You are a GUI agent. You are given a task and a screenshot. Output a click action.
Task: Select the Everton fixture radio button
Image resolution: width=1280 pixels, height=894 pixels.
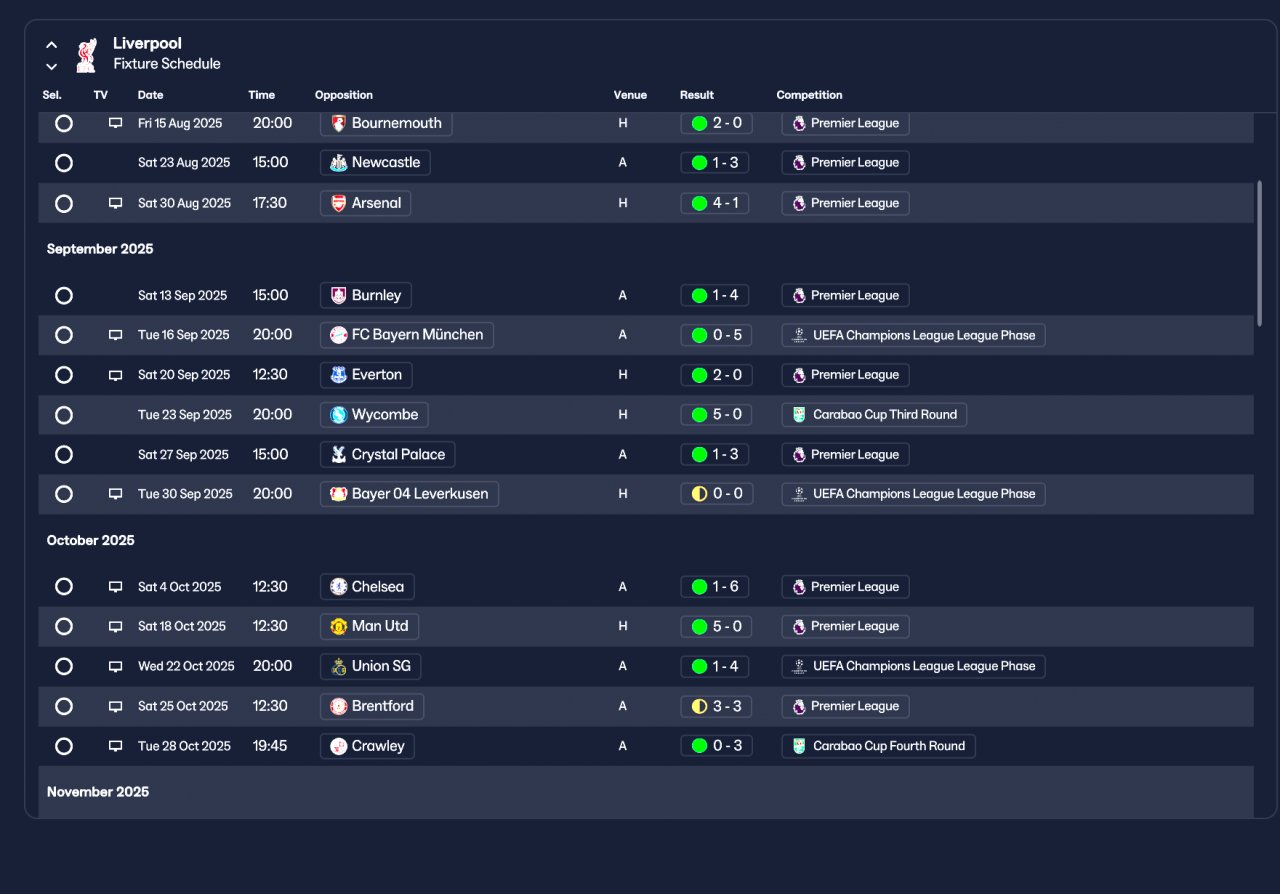[x=64, y=375]
